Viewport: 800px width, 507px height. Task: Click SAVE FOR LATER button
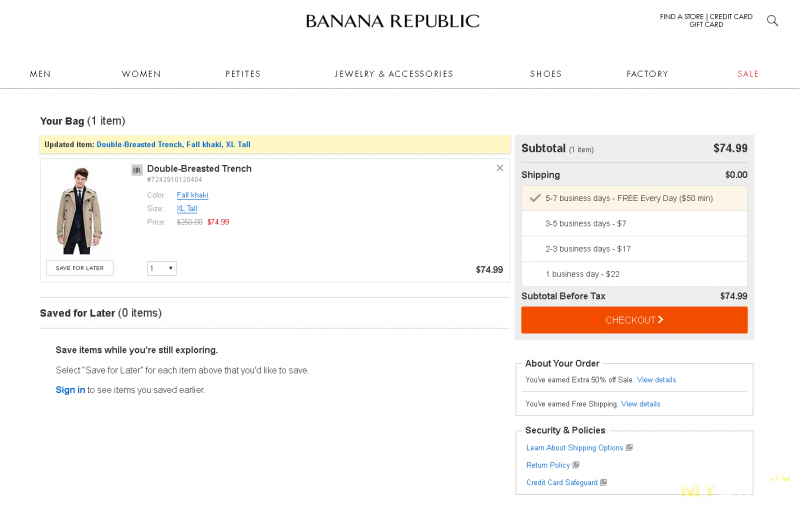point(80,268)
